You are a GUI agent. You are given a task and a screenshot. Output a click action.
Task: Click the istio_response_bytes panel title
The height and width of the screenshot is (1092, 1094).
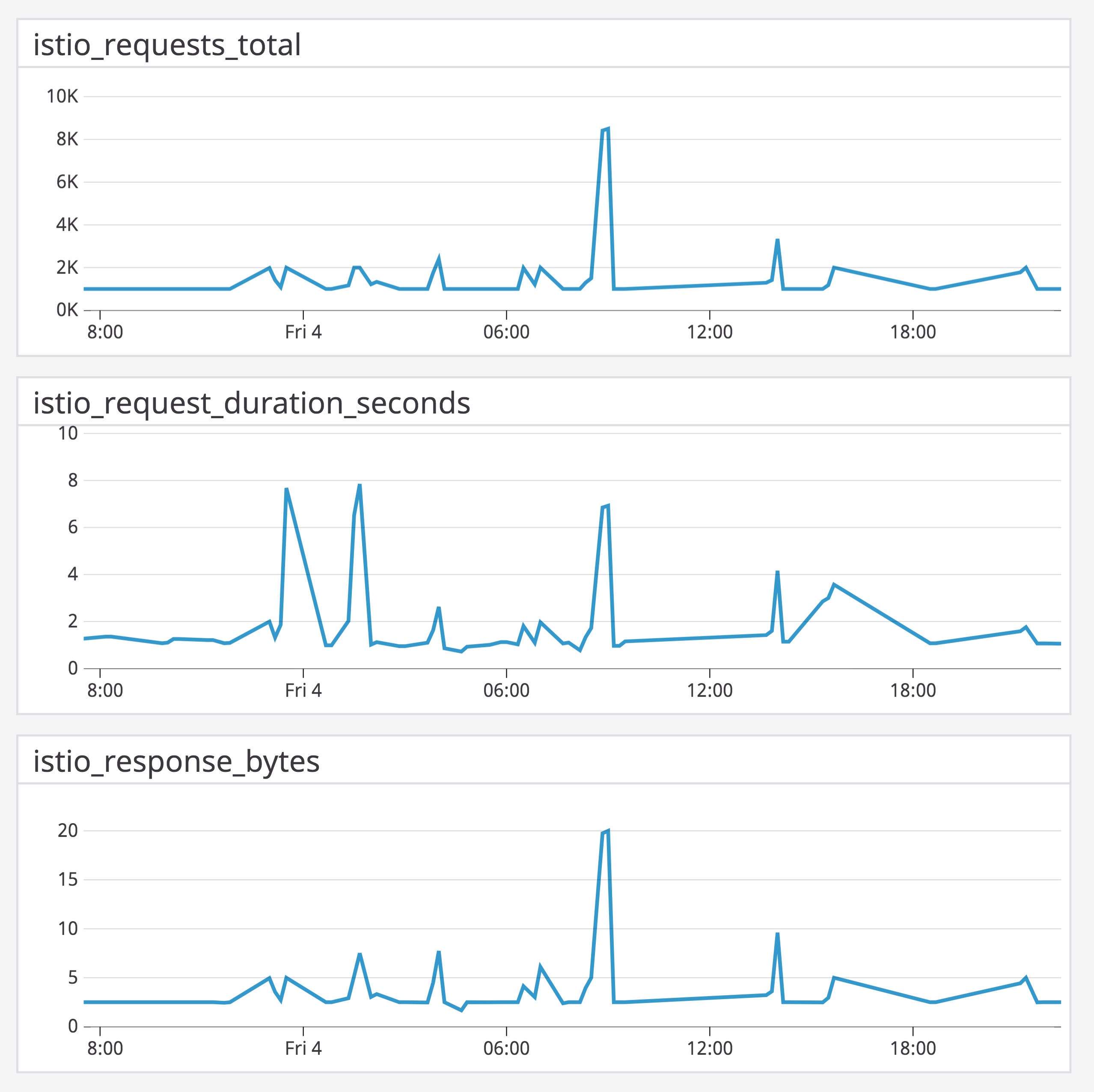pyautogui.click(x=176, y=761)
